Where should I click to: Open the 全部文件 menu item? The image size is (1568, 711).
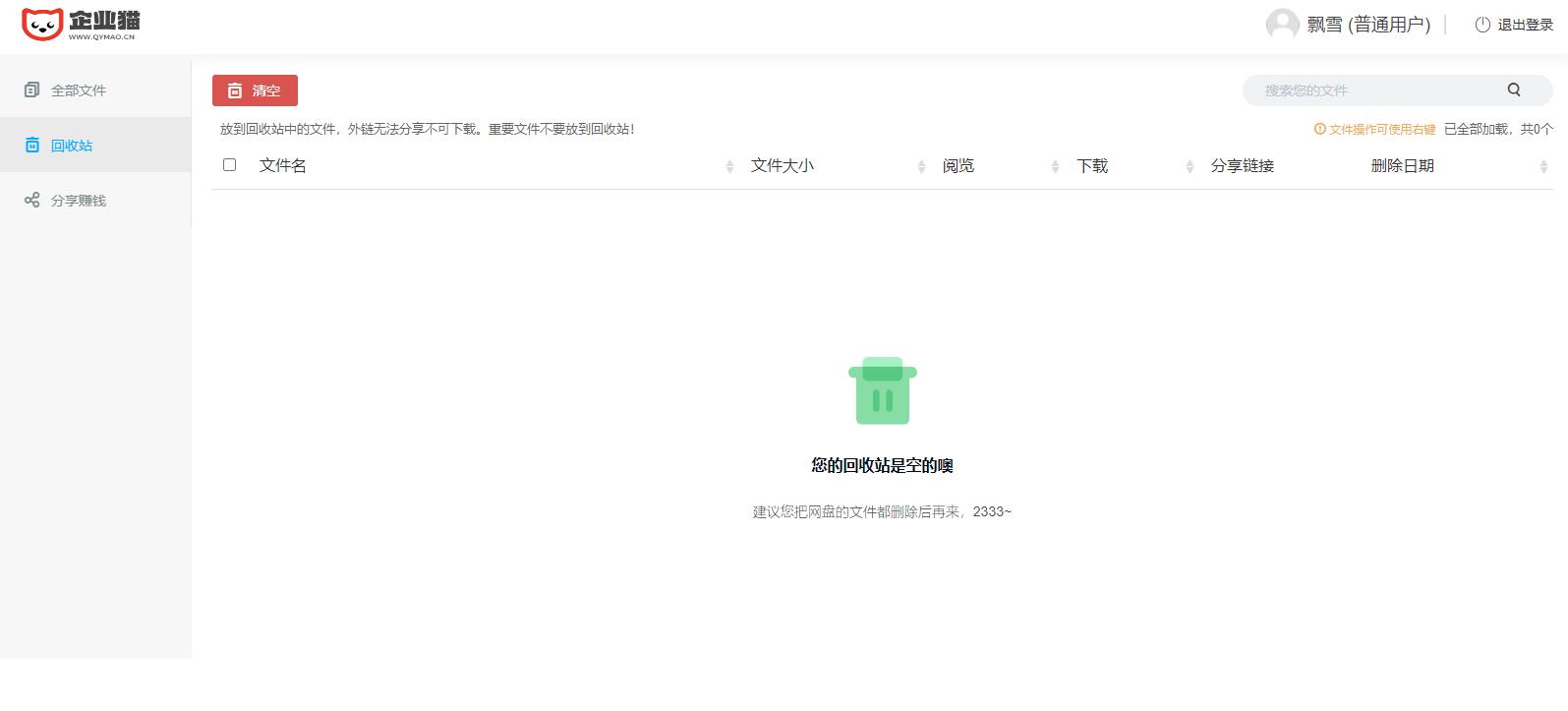point(79,90)
